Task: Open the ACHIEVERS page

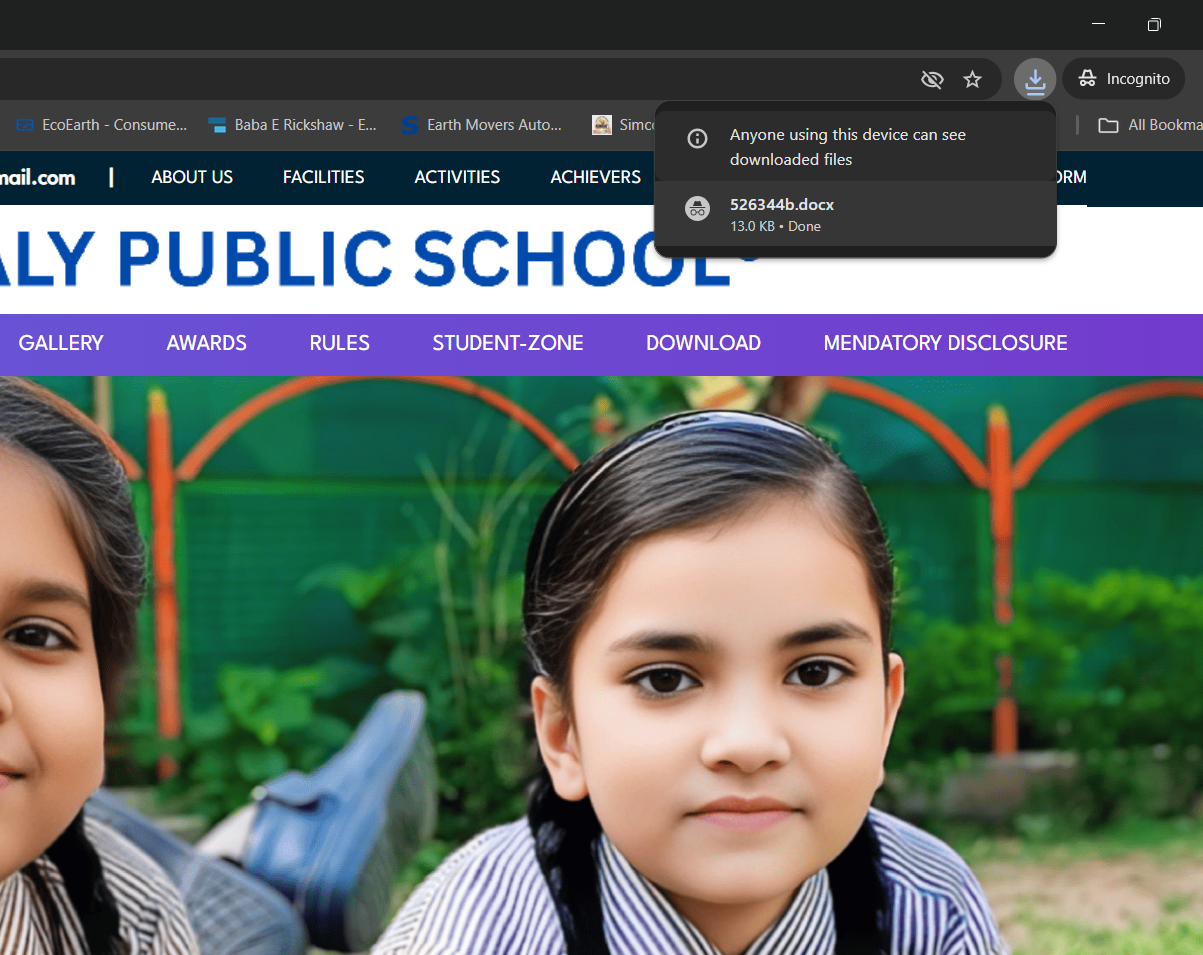Action: (595, 177)
